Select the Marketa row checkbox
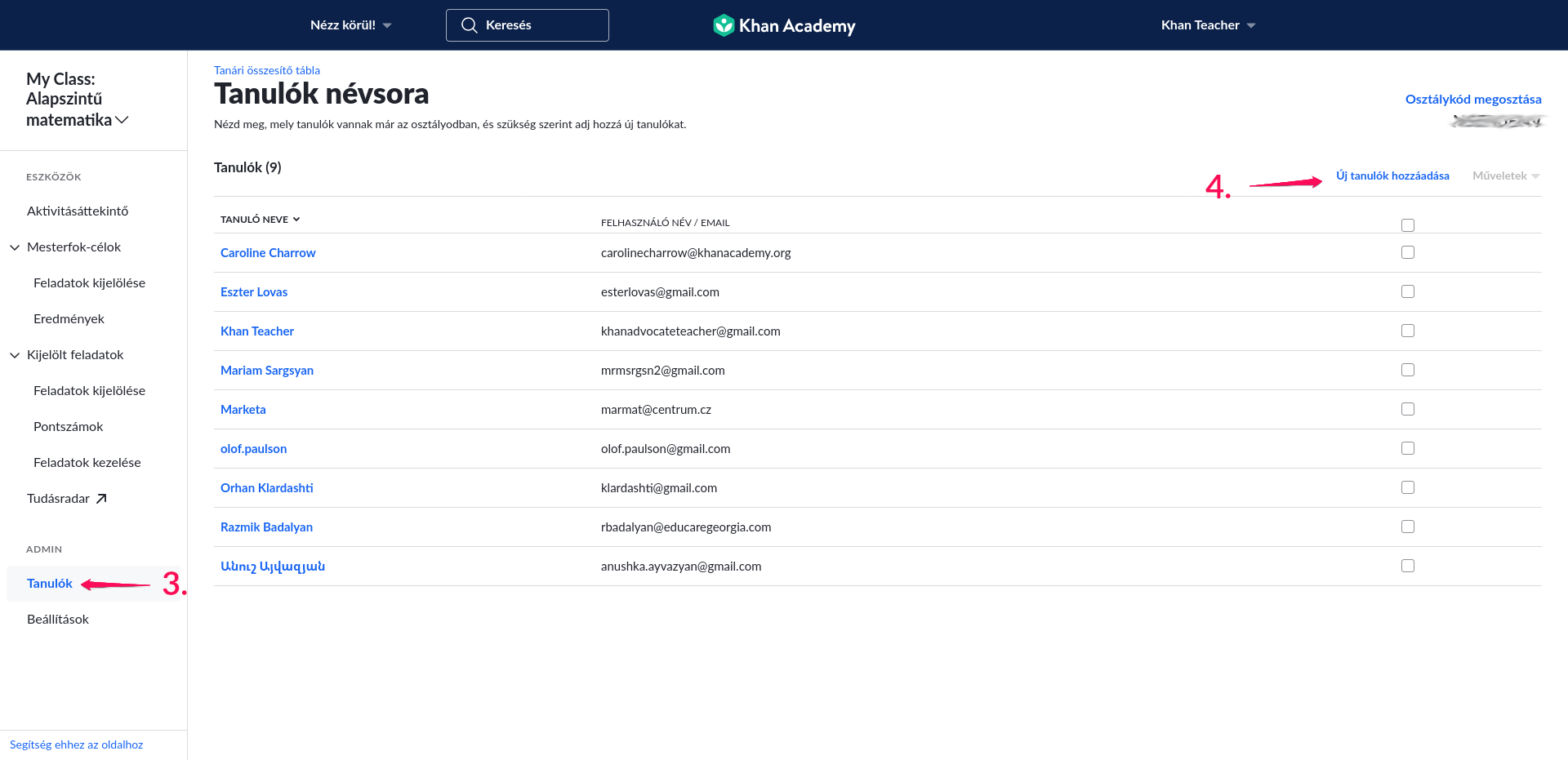This screenshot has width=1568, height=760. click(x=1408, y=409)
